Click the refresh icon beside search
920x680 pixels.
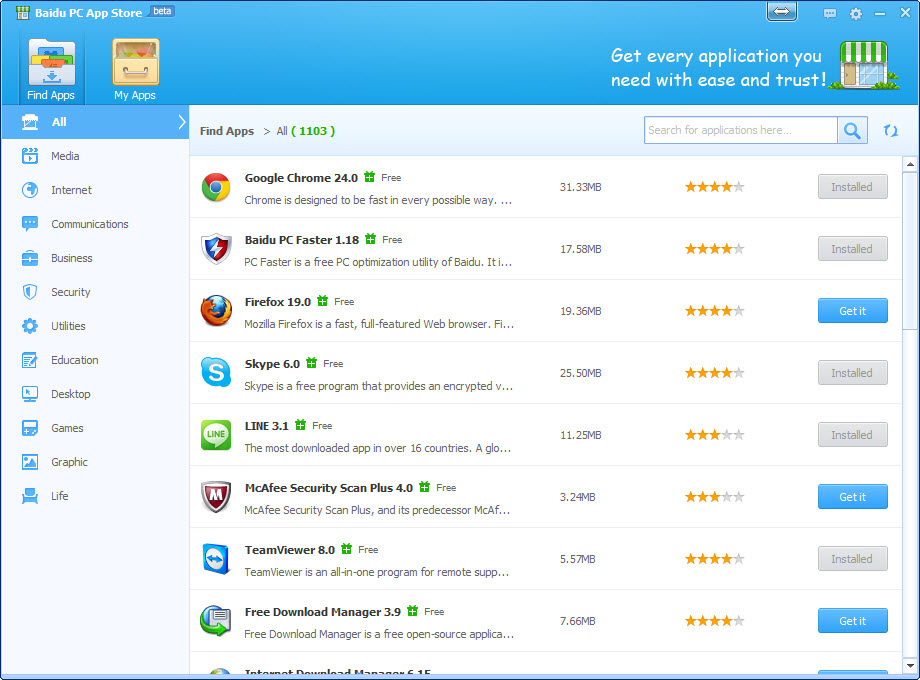[x=891, y=130]
